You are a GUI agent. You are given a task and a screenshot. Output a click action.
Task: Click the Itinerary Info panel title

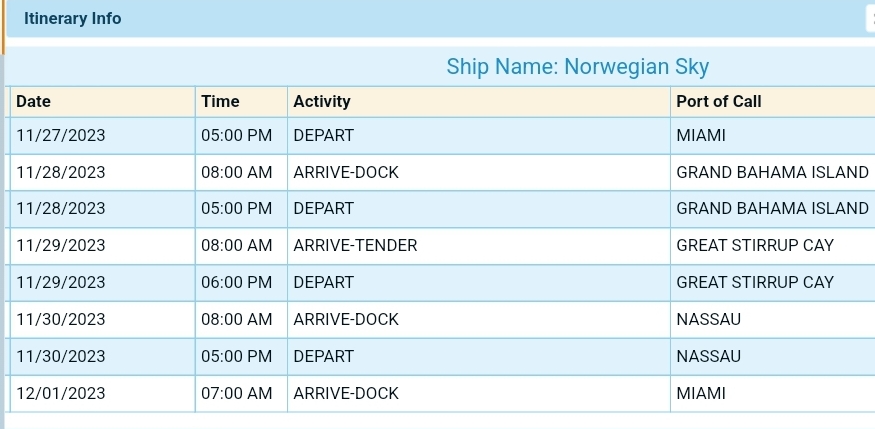coord(73,18)
